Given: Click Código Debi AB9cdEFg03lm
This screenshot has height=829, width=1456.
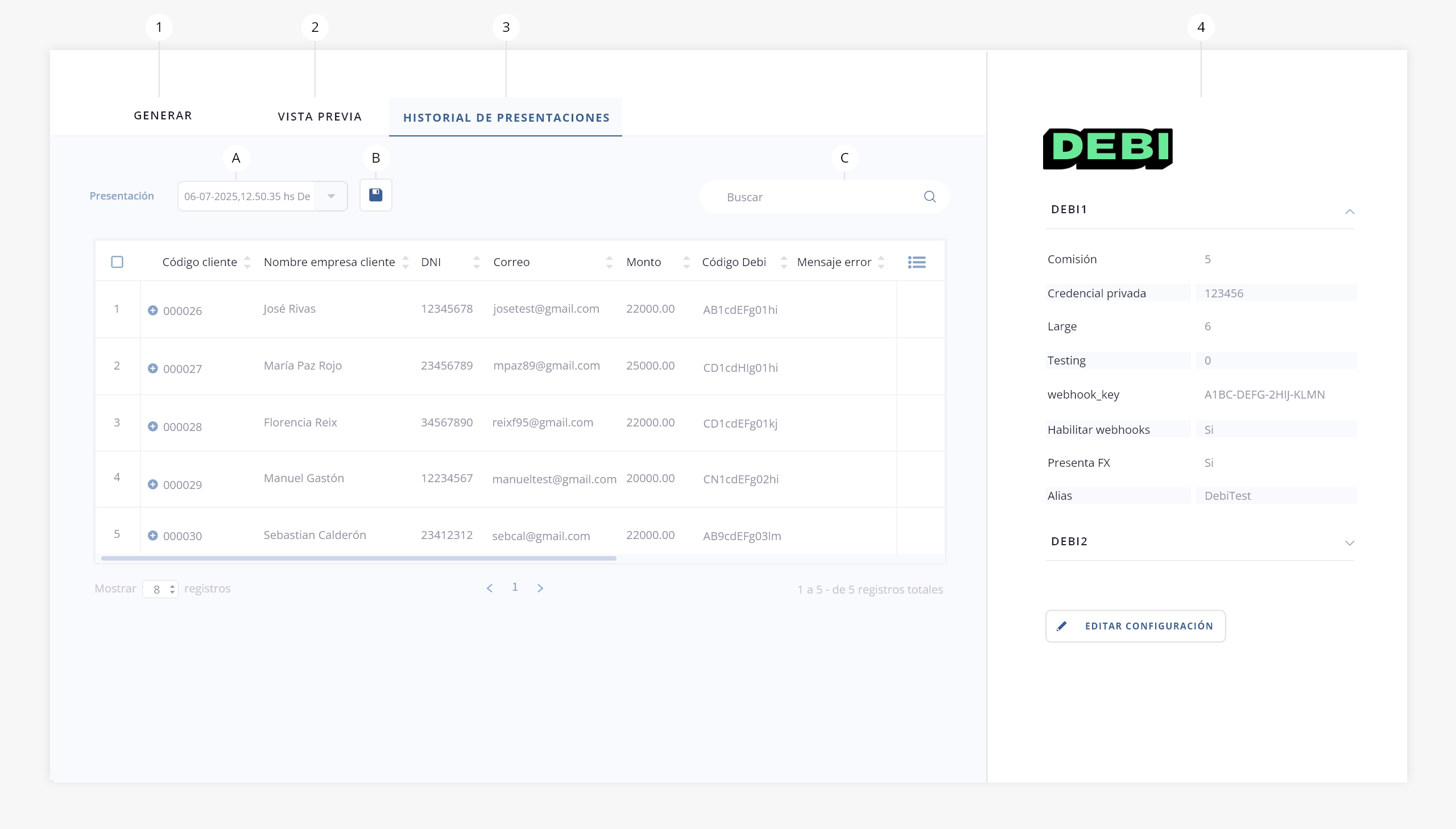Looking at the screenshot, I should 742,536.
